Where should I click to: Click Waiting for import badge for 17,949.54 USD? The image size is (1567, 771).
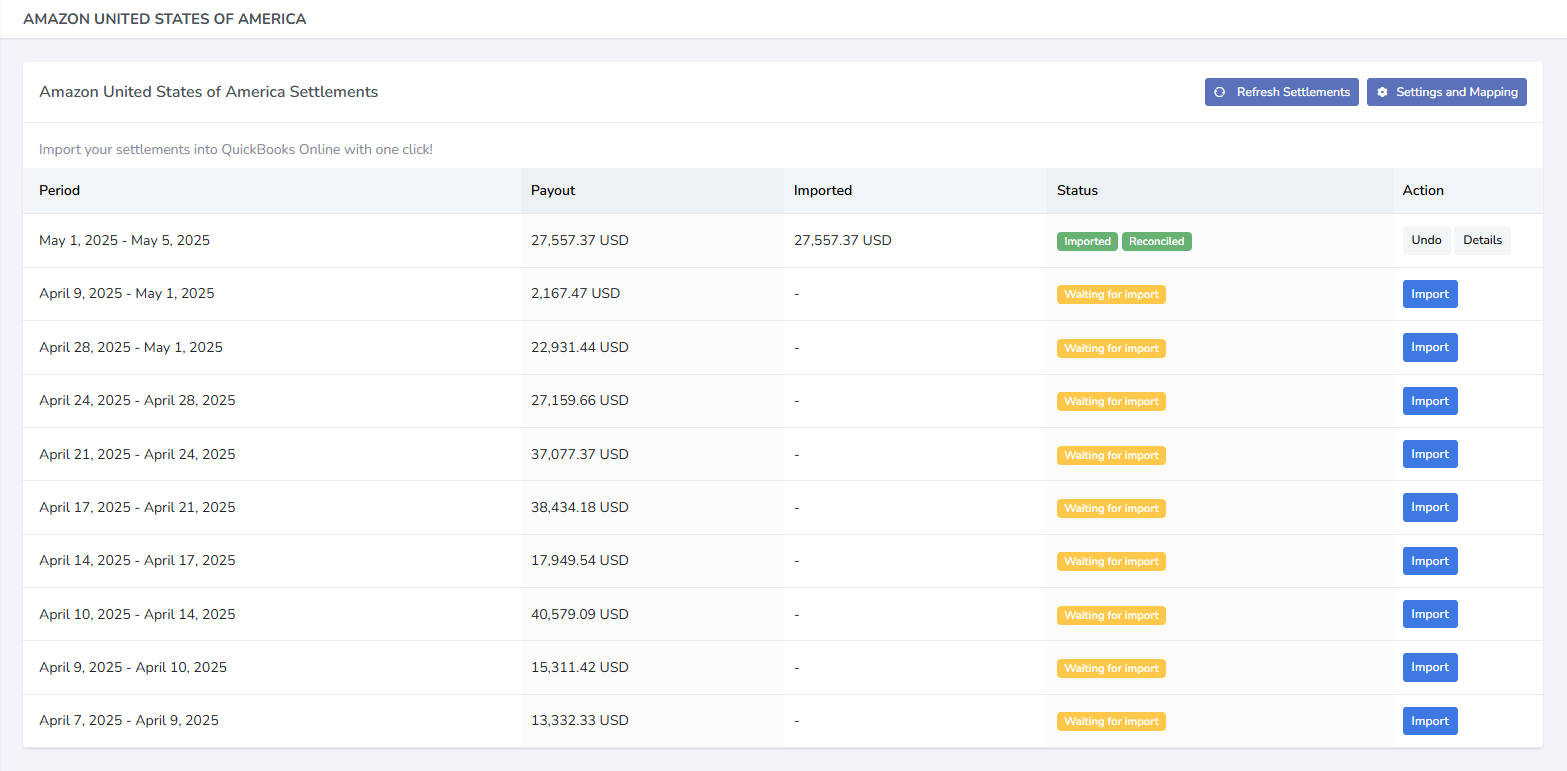1111,561
